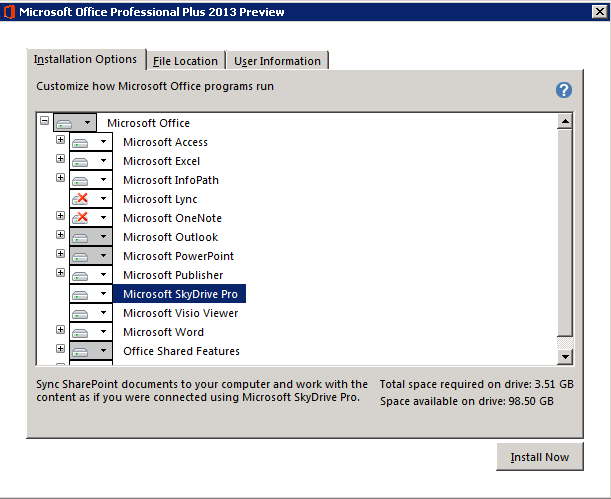Select the Microsoft Lync label
Screen dimensions: 611x499
[x=160, y=199]
